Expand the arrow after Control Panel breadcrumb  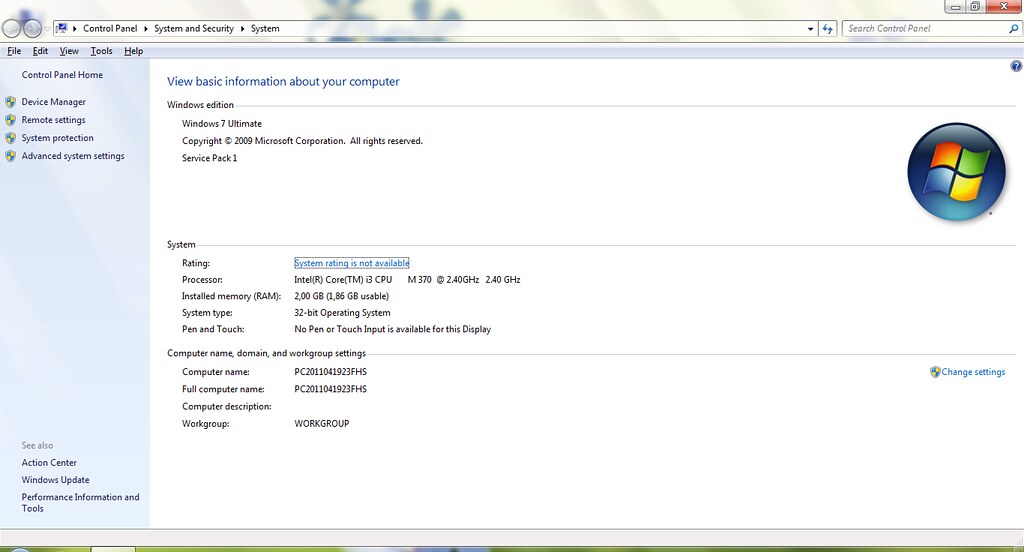(x=148, y=29)
